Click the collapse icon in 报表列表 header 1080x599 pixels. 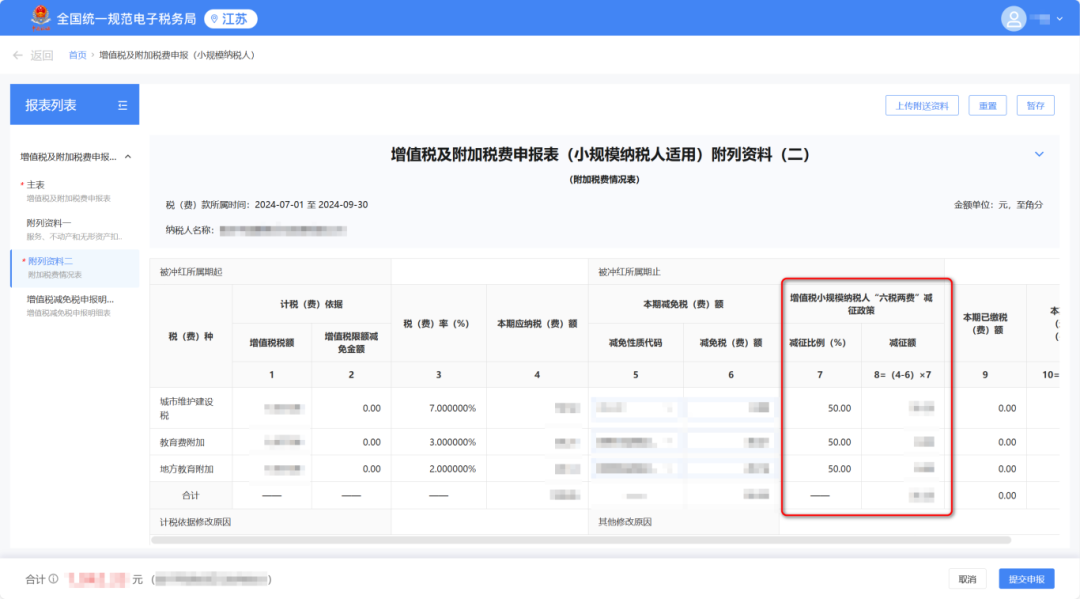124,104
